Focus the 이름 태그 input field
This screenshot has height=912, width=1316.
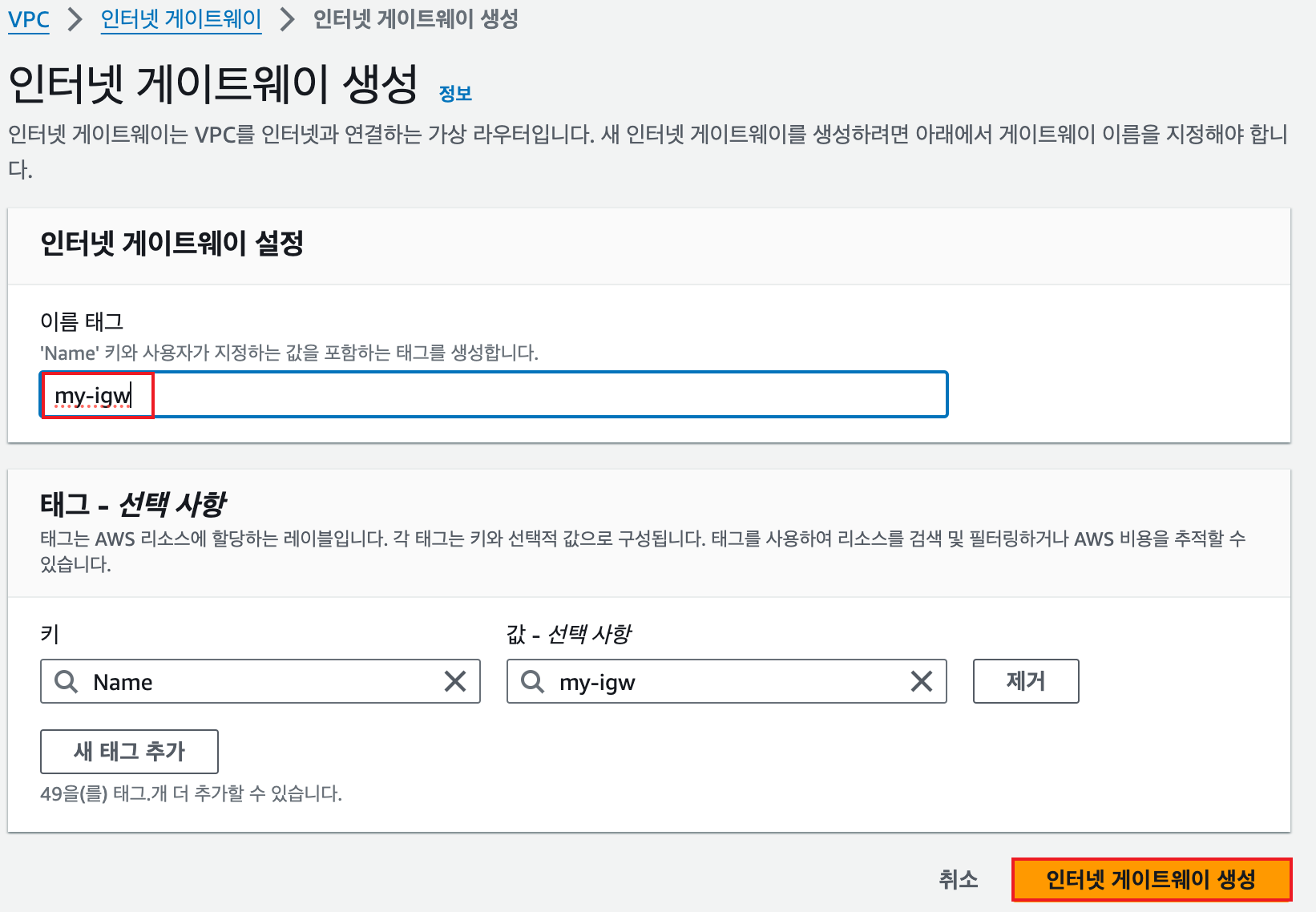[494, 394]
